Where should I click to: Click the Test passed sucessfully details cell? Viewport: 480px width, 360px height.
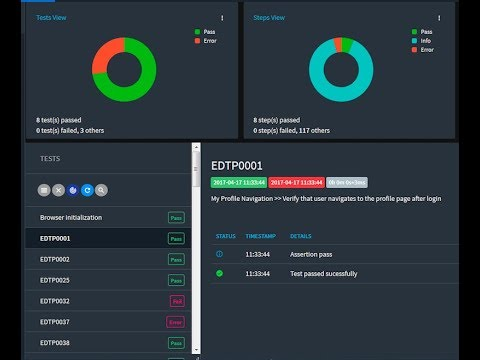324,274
